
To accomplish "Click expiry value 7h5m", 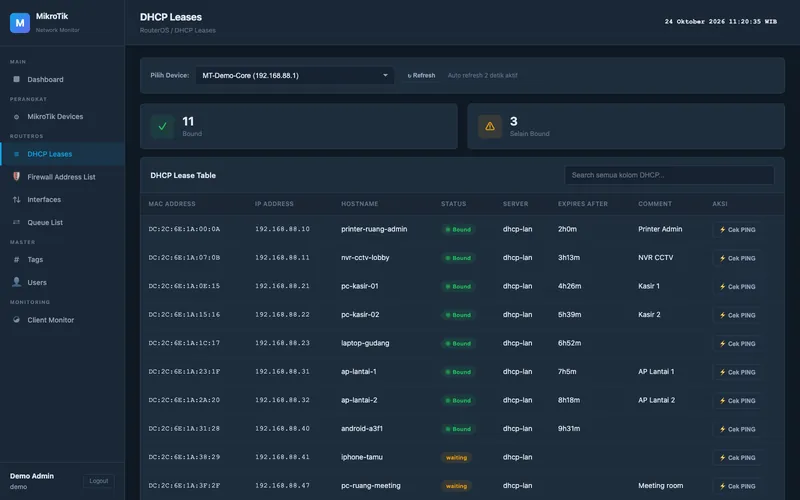I will pos(567,371).
